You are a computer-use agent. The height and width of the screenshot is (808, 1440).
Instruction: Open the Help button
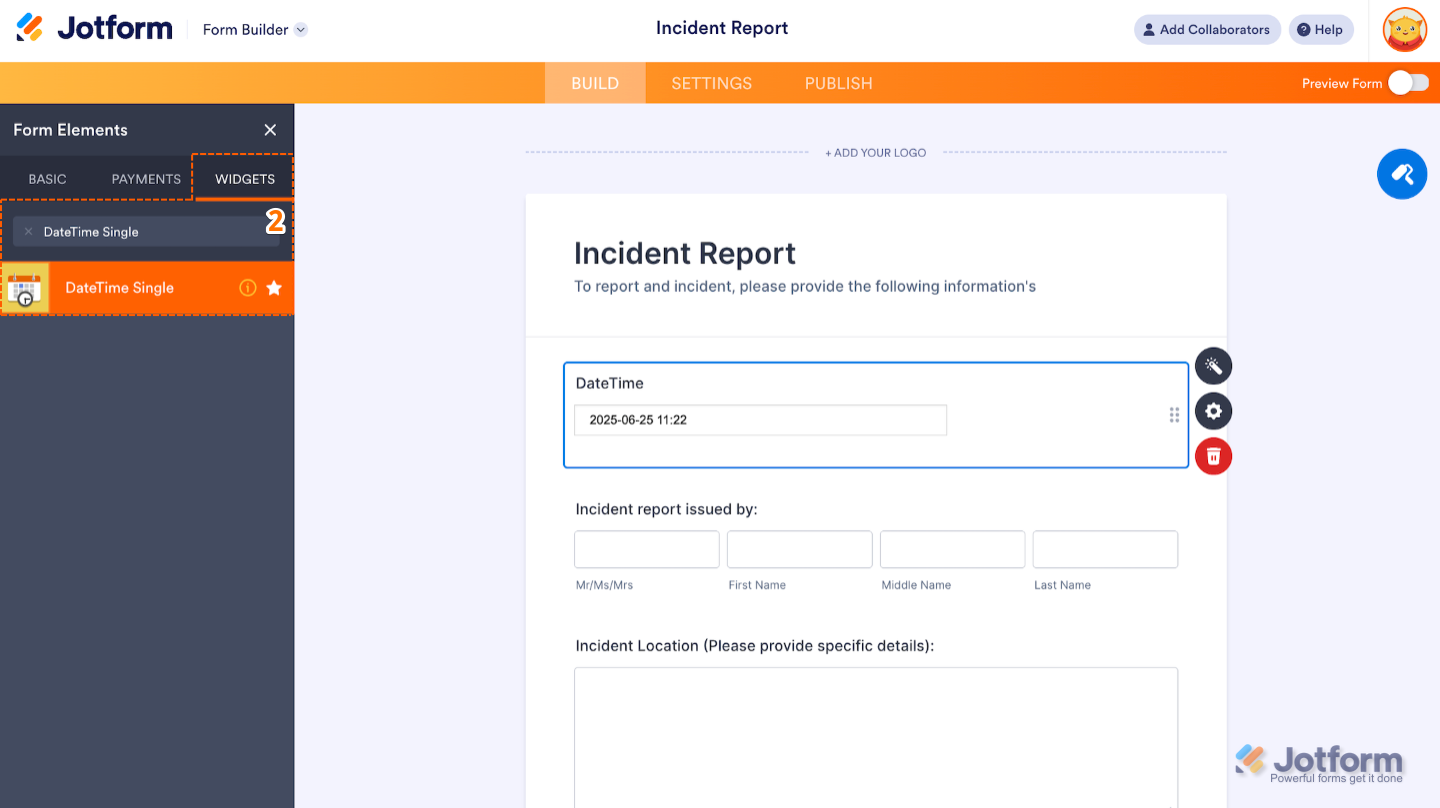tap(1320, 30)
